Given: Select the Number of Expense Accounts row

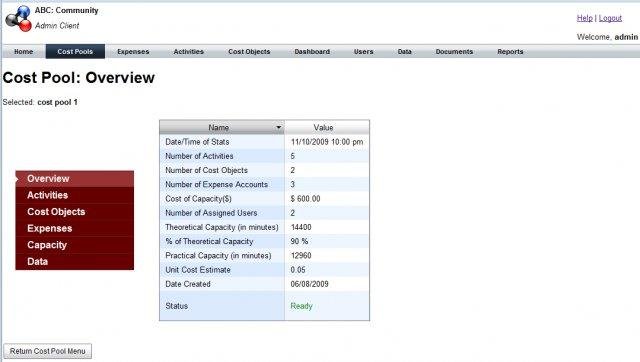Looking at the screenshot, I should point(264,184).
